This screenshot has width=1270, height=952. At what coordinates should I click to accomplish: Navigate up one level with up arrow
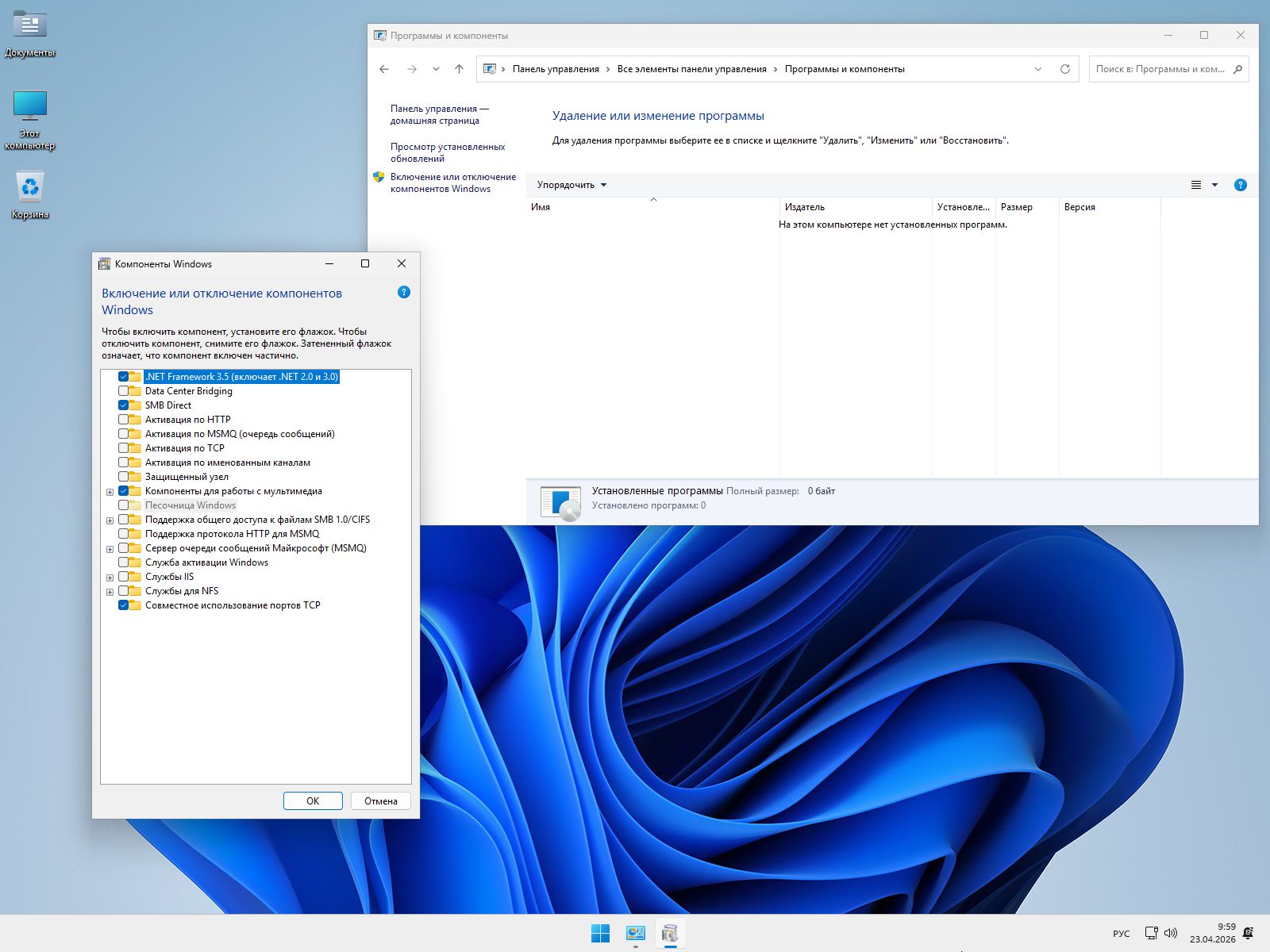coord(459,69)
